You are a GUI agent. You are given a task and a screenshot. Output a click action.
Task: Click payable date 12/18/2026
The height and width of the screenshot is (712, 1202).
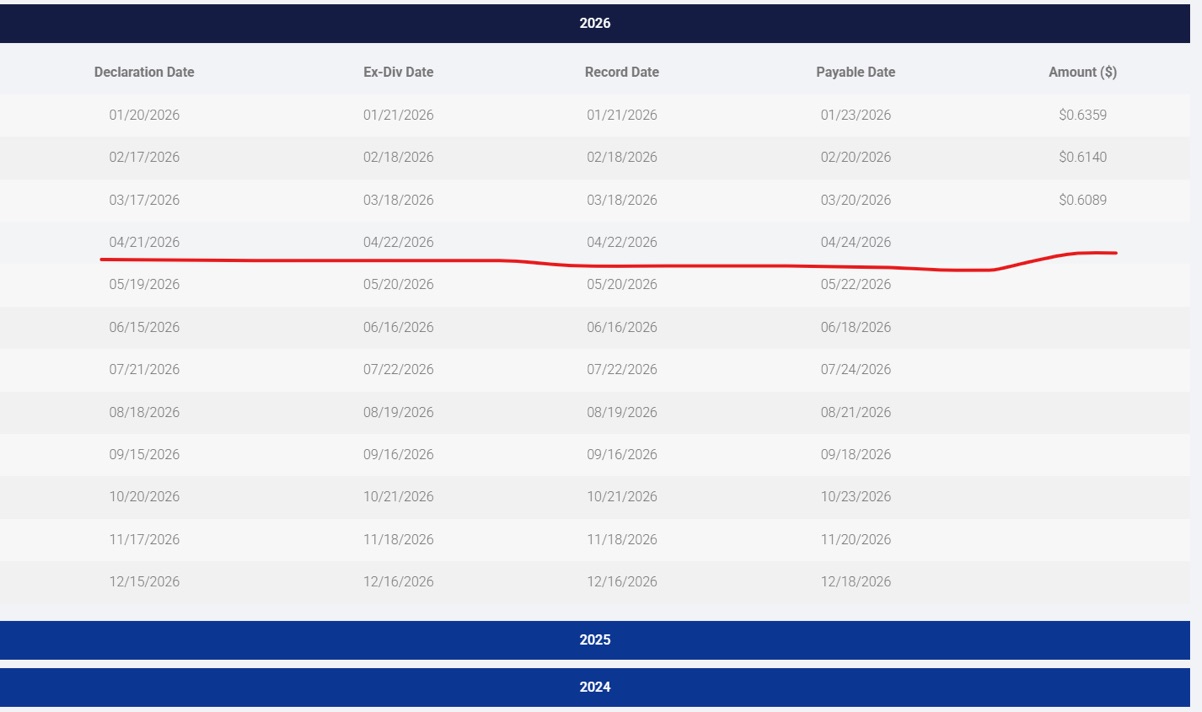pyautogui.click(x=855, y=581)
